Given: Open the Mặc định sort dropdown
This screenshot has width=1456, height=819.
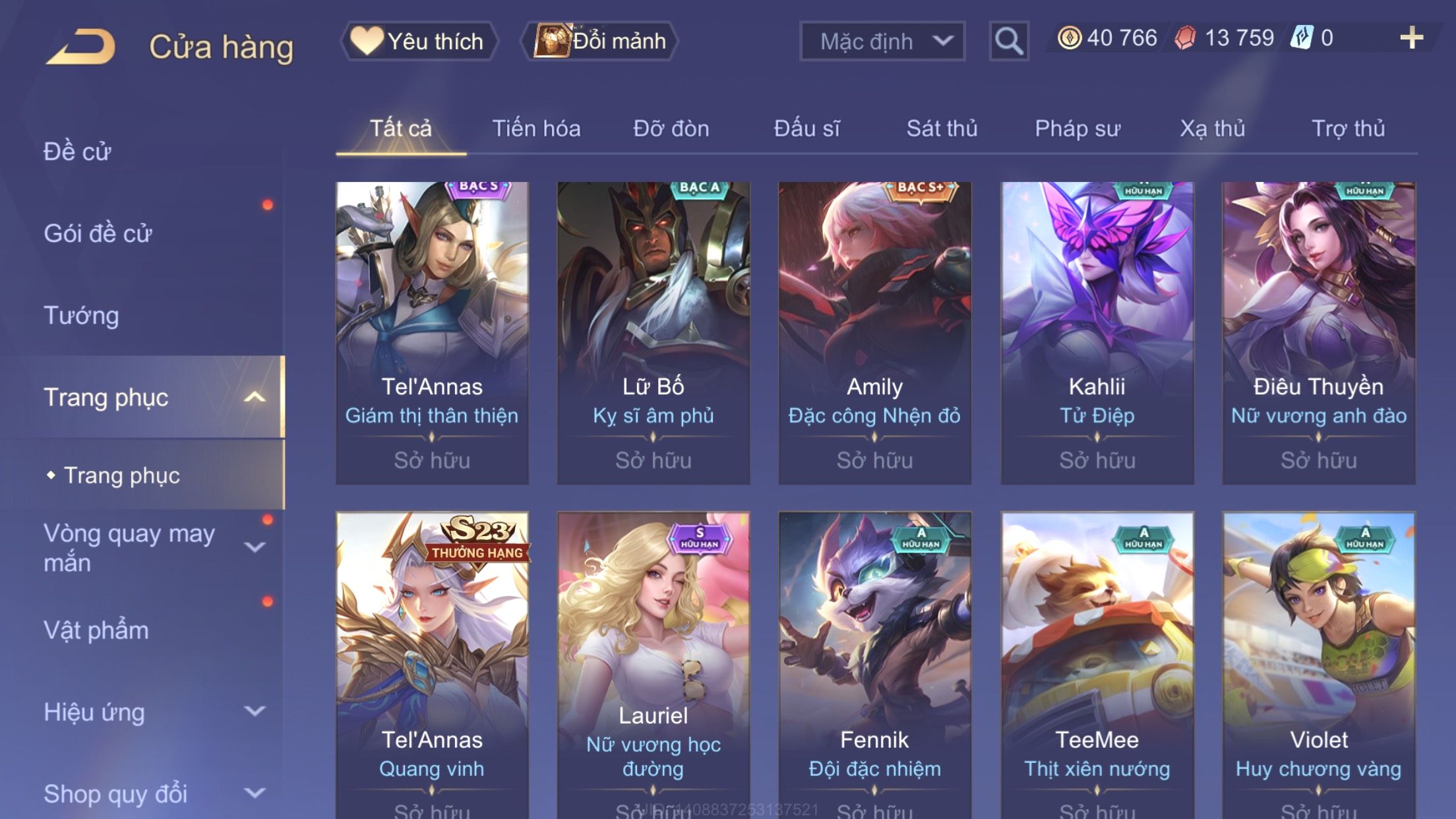Looking at the screenshot, I should pyautogui.click(x=882, y=41).
